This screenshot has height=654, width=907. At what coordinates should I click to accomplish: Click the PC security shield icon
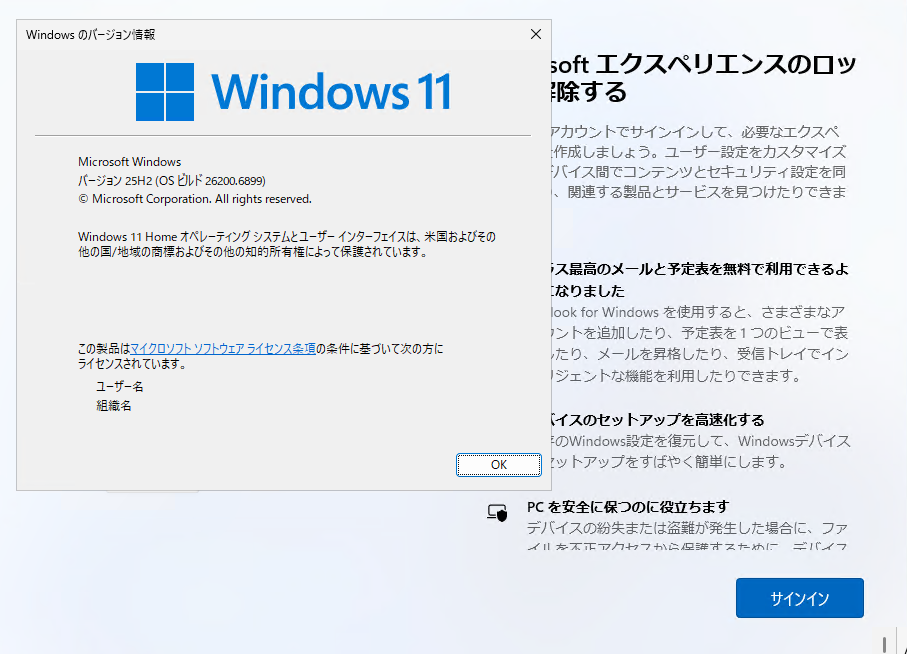click(x=497, y=513)
